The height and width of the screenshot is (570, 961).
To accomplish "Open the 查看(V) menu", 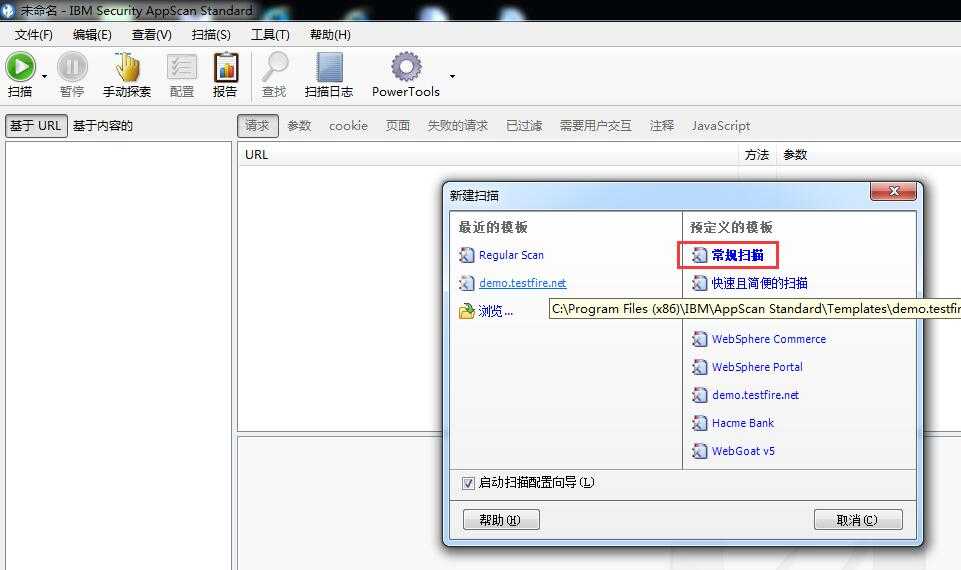I will coord(151,35).
